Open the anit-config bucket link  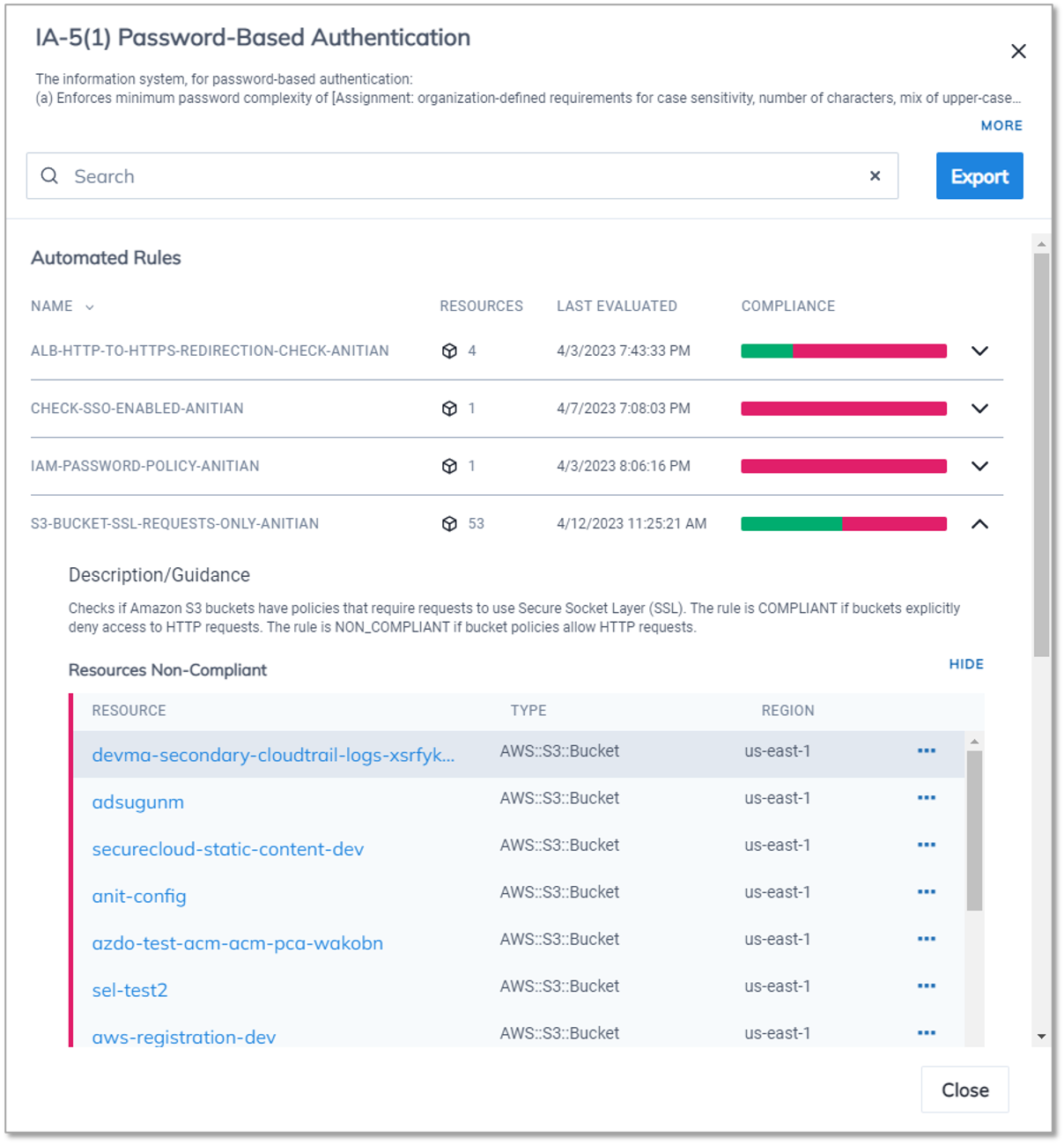point(139,897)
